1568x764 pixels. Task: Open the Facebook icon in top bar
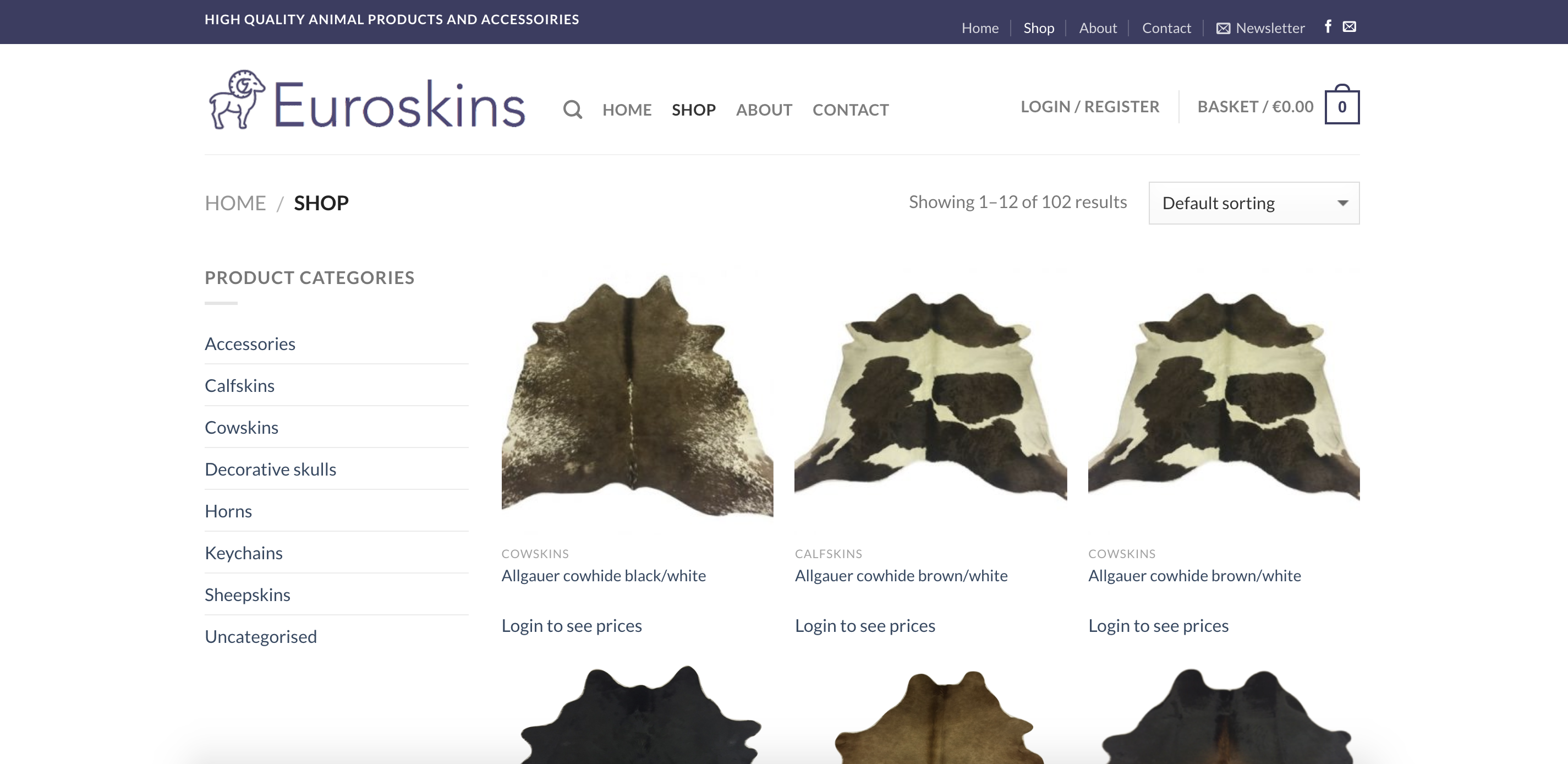pos(1328,26)
